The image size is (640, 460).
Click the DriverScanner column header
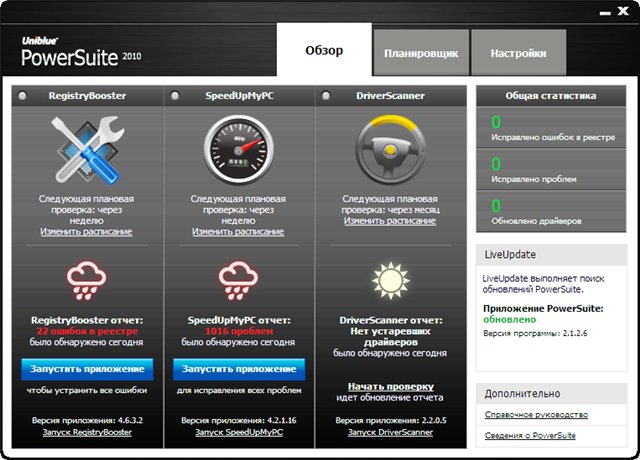point(391,96)
